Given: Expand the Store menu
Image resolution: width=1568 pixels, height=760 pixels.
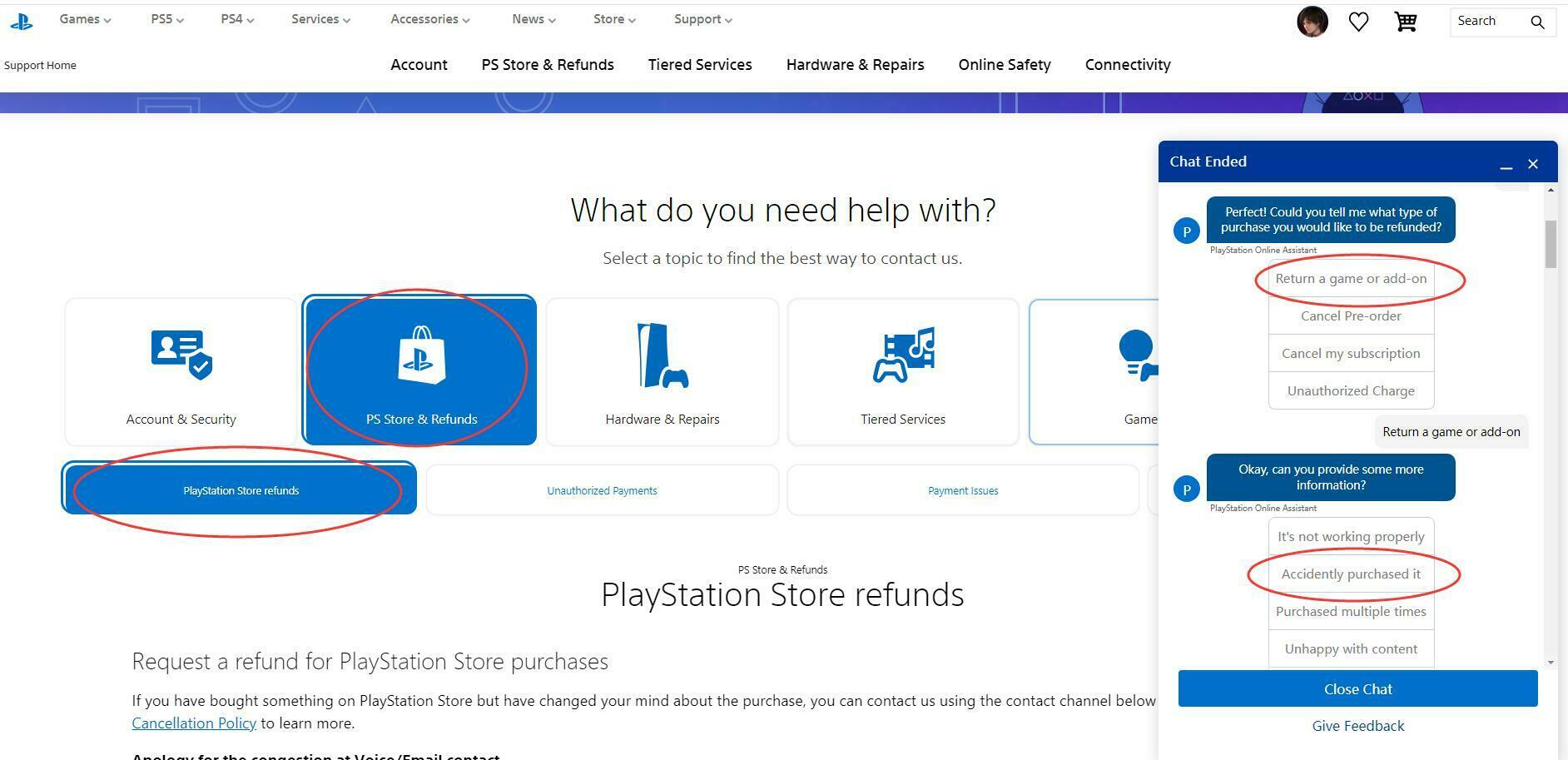Looking at the screenshot, I should click(614, 19).
